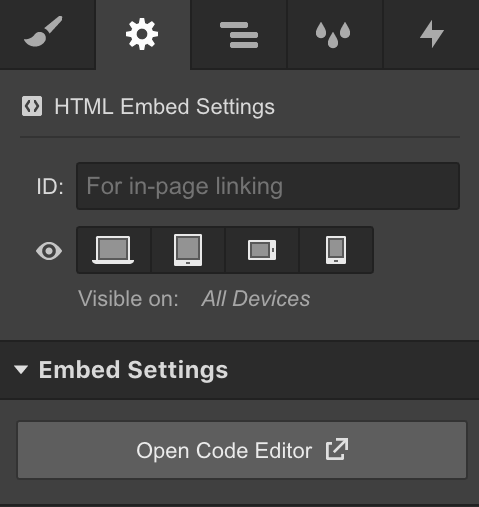The height and width of the screenshot is (507, 479).
Task: Open the Navigator stacked-lines tab
Action: 239,34
